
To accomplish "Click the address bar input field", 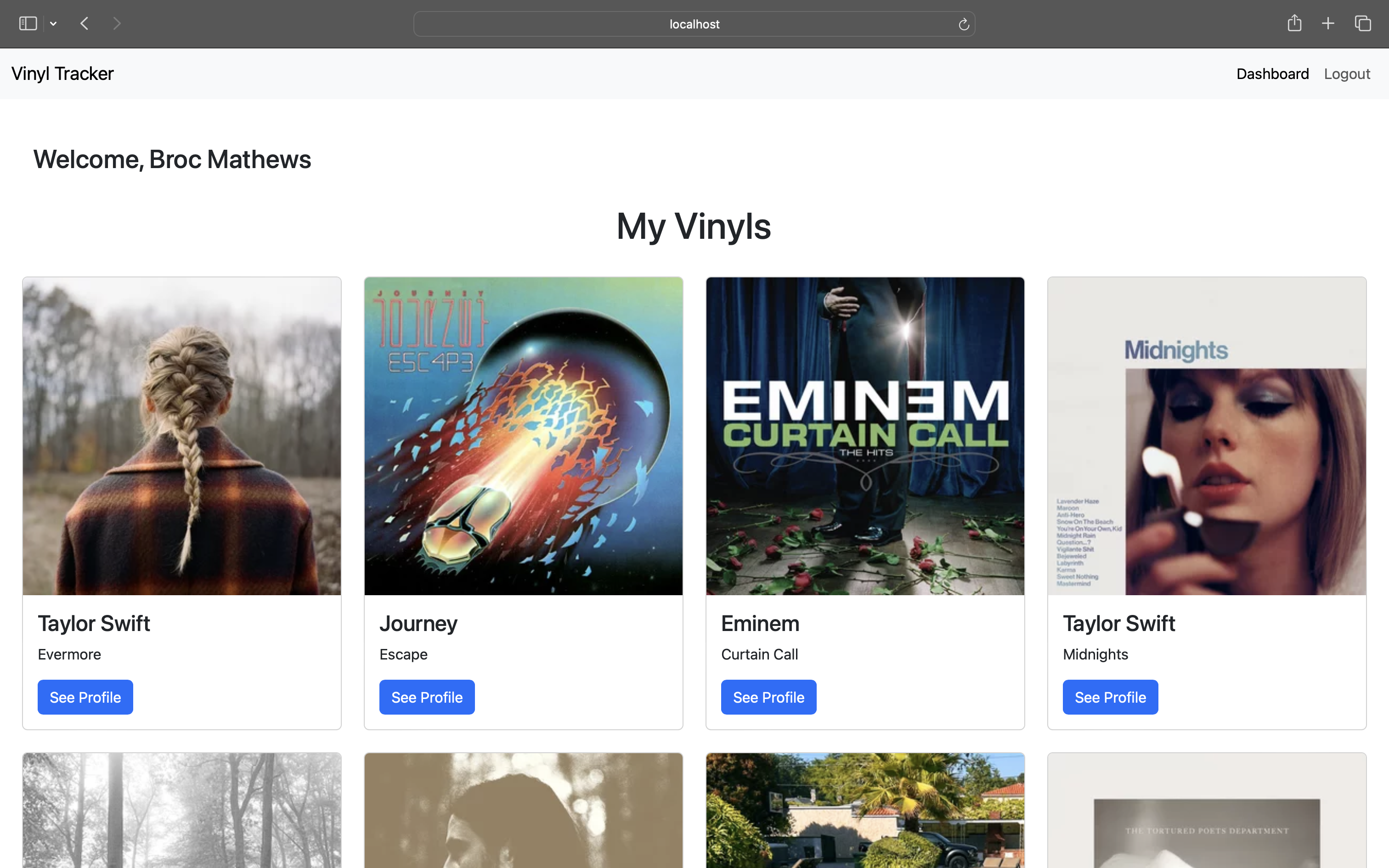I will [x=694, y=24].
